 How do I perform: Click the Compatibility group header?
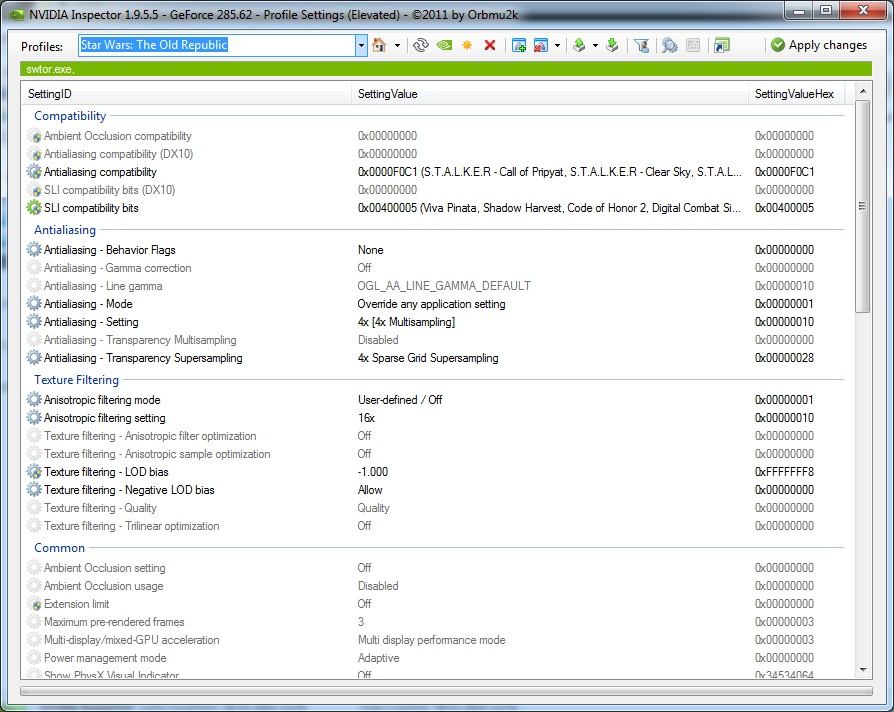[70, 116]
